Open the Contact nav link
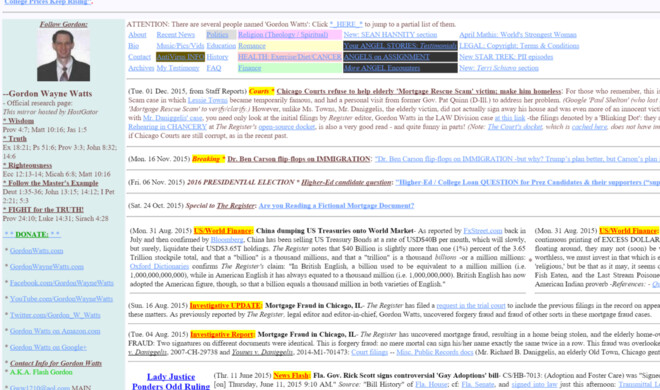The height and width of the screenshot is (390, 660). [x=139, y=57]
